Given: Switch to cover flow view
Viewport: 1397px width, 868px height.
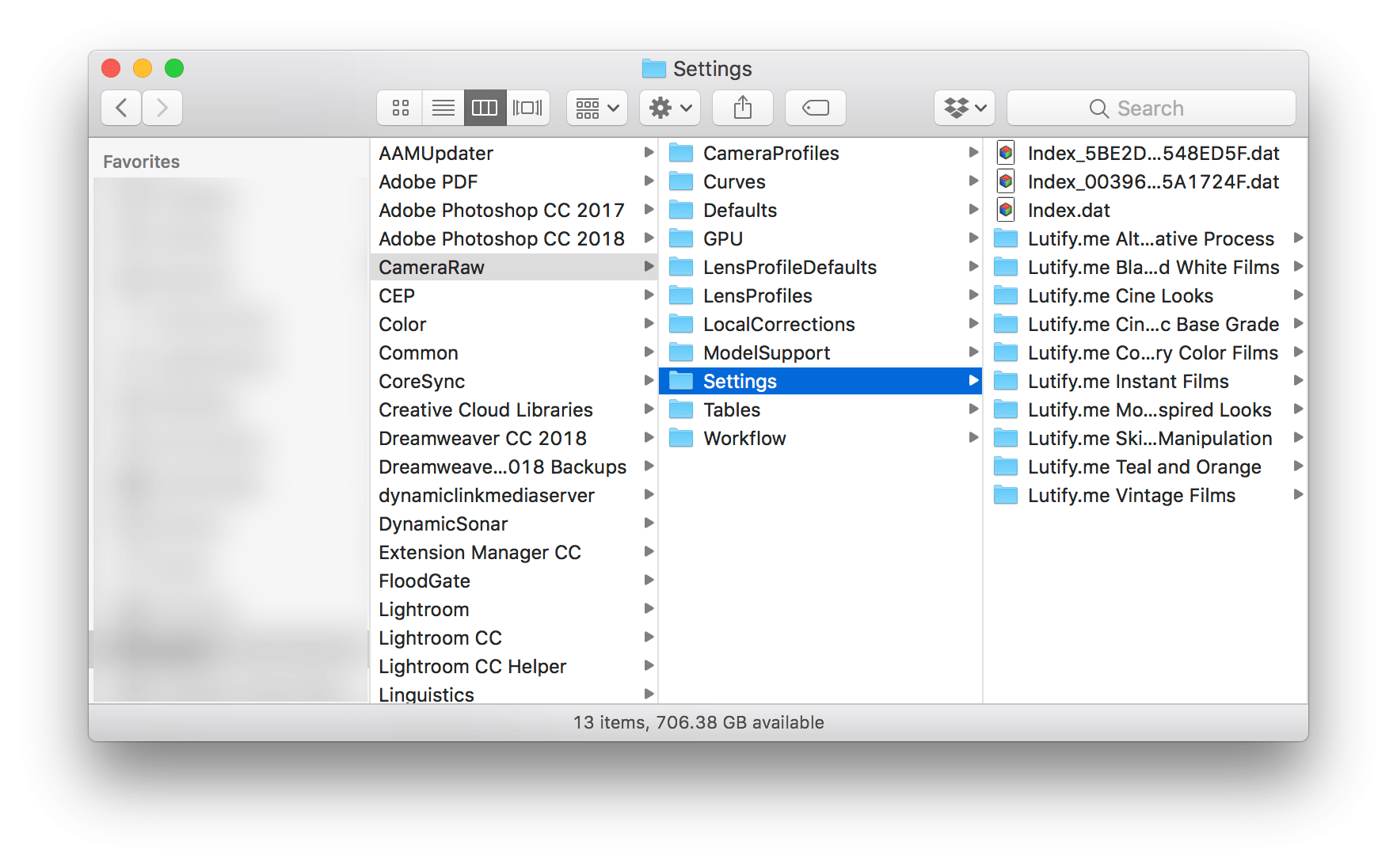Looking at the screenshot, I should point(527,108).
